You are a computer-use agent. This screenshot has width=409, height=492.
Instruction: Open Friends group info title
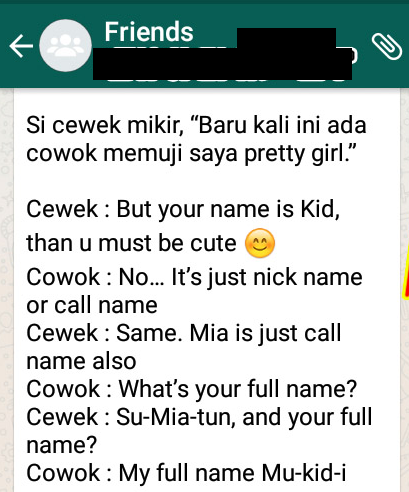(149, 32)
